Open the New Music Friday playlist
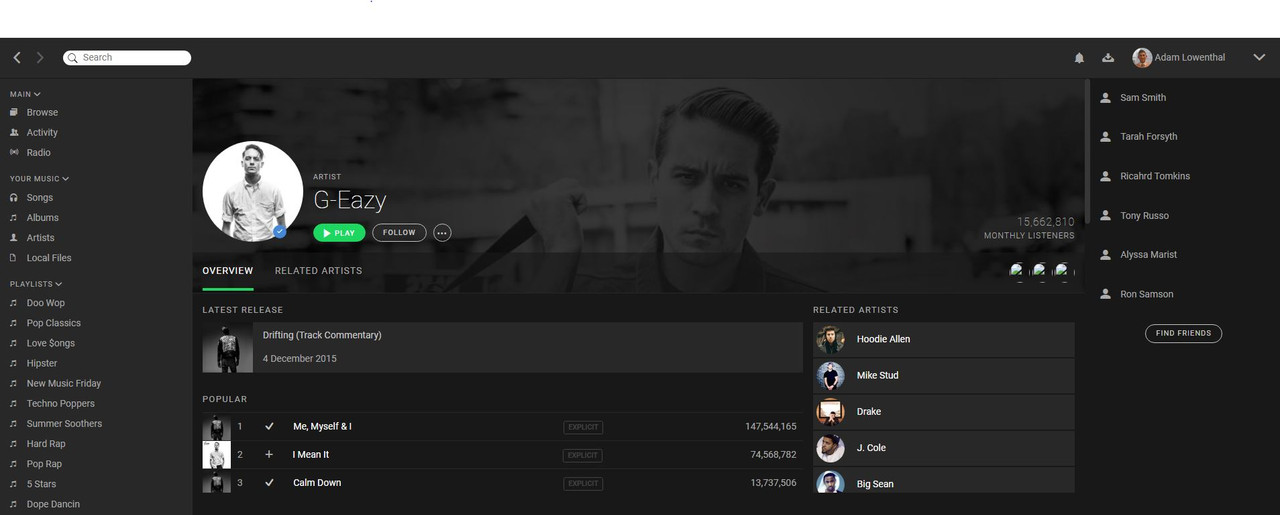This screenshot has width=1280, height=515. [63, 383]
